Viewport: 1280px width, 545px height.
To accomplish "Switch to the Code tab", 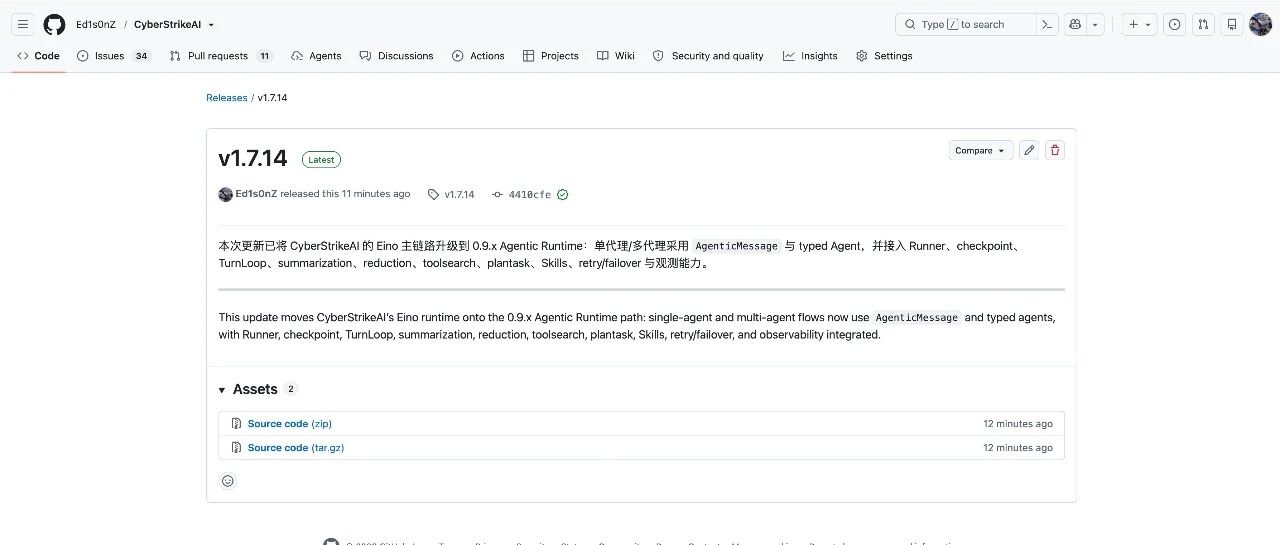I will (38, 56).
